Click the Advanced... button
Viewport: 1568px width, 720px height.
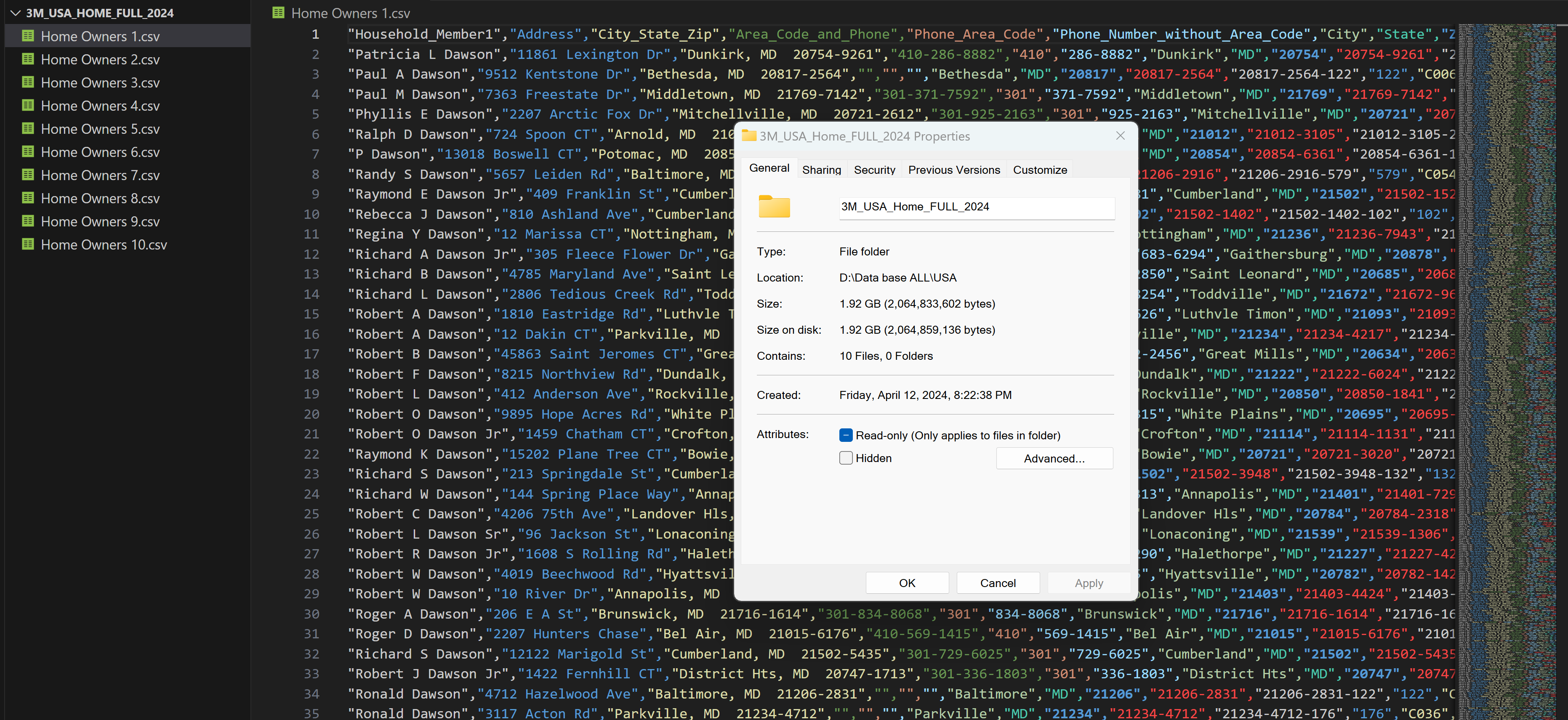(x=1054, y=458)
